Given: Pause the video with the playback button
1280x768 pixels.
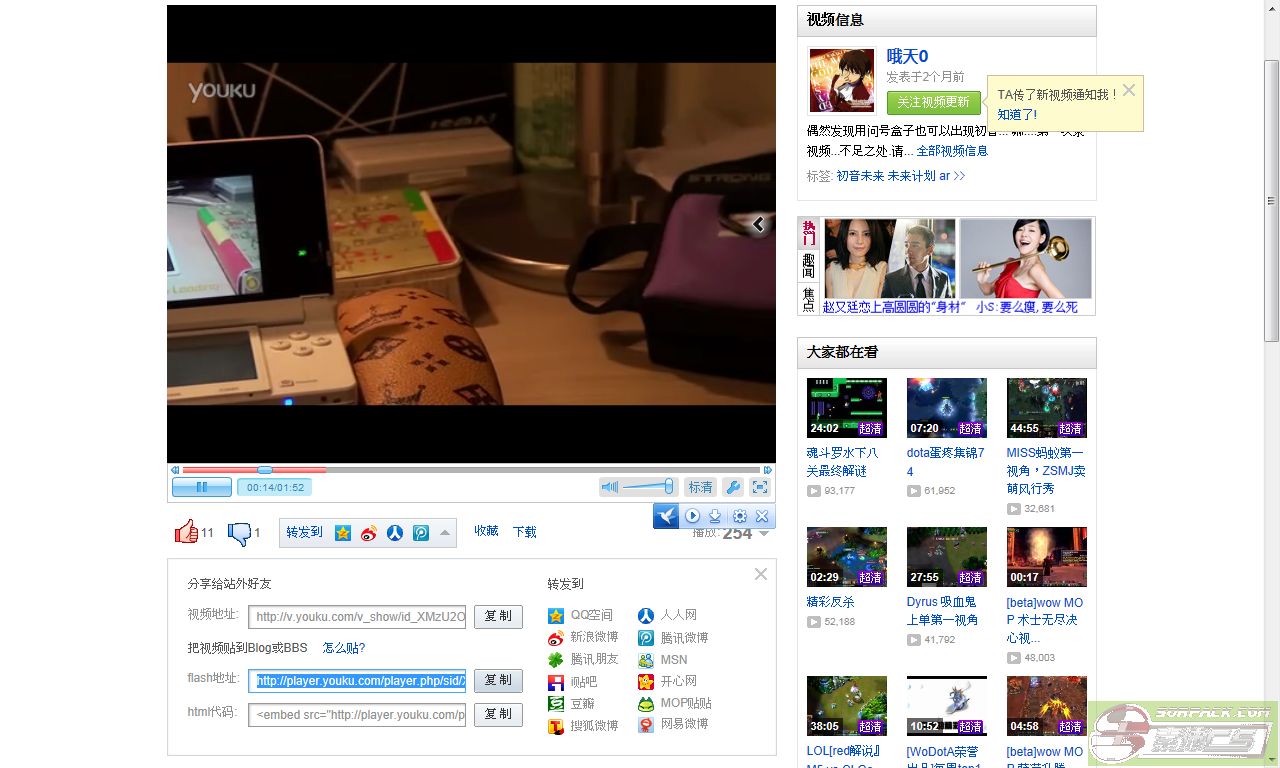Looking at the screenshot, I should [201, 487].
